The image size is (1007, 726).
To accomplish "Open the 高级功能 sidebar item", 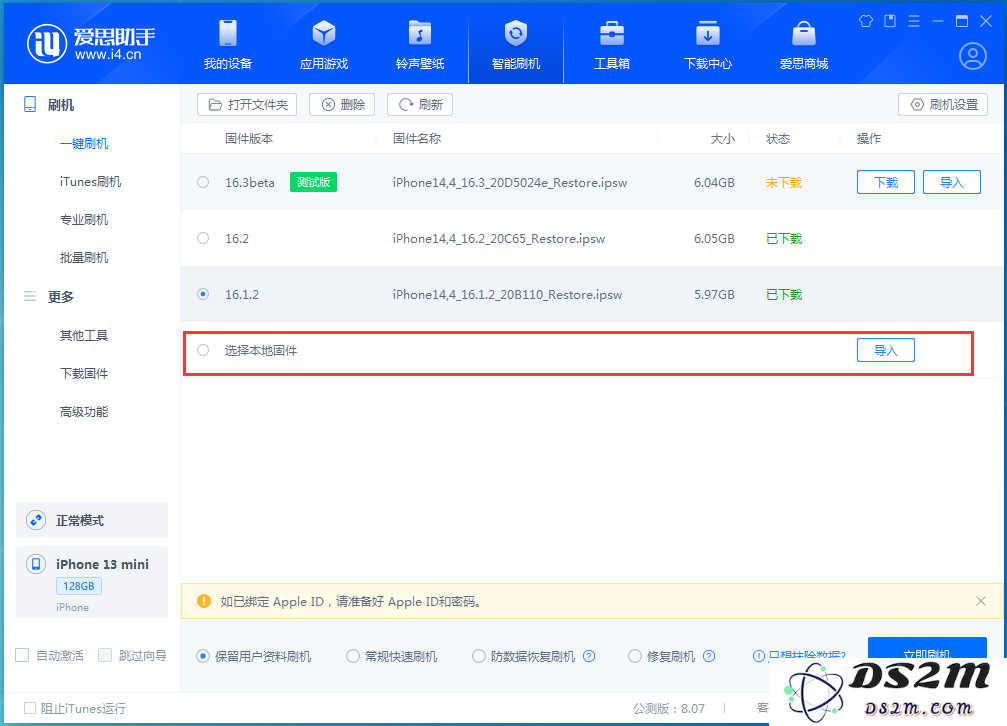I will pyautogui.click(x=84, y=411).
